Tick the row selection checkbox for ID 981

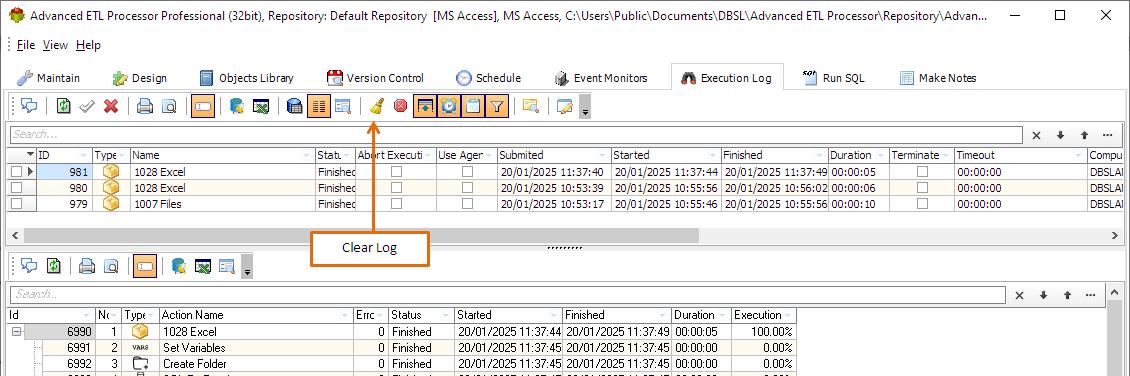coord(16,172)
